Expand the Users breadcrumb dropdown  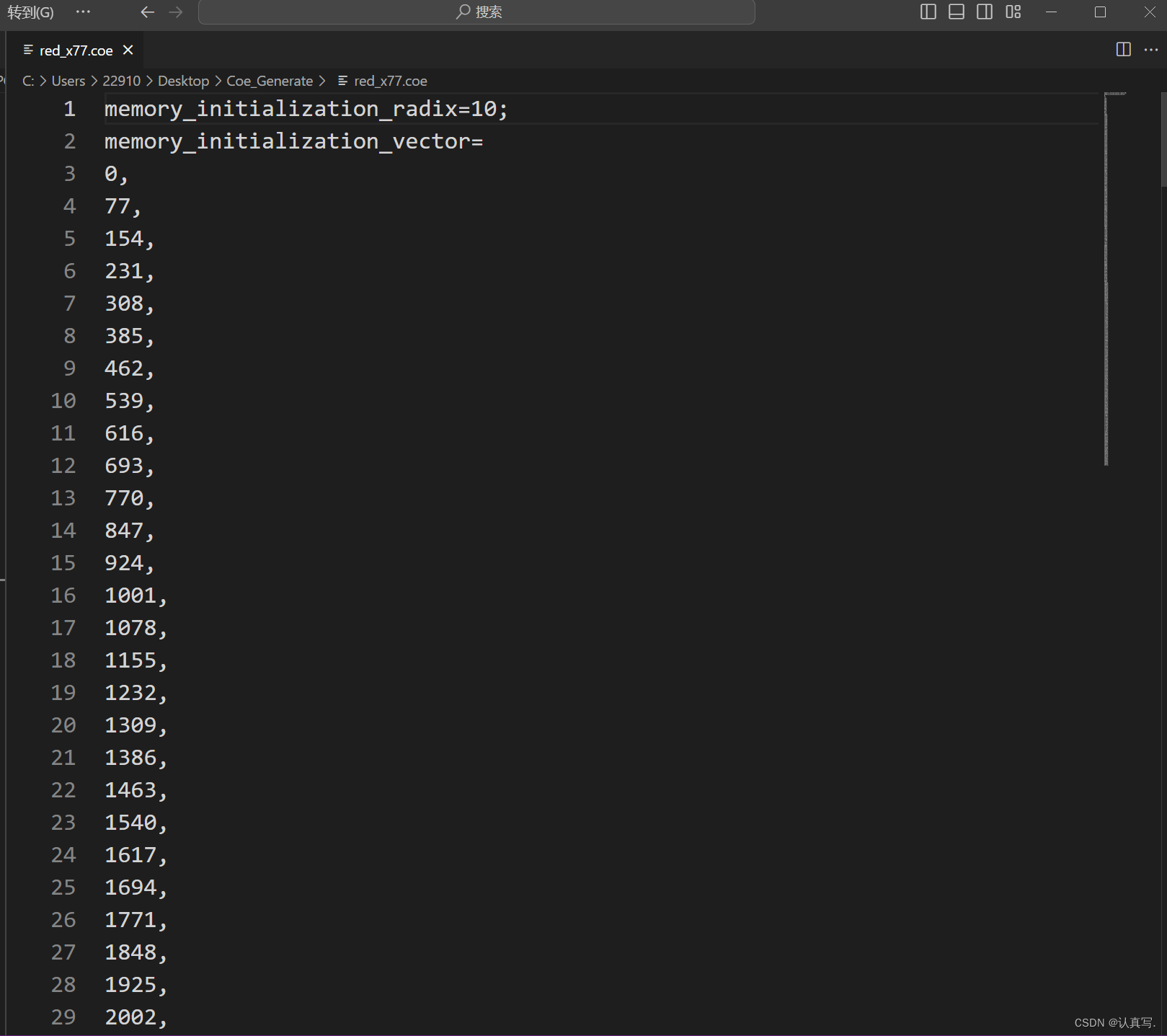(68, 81)
